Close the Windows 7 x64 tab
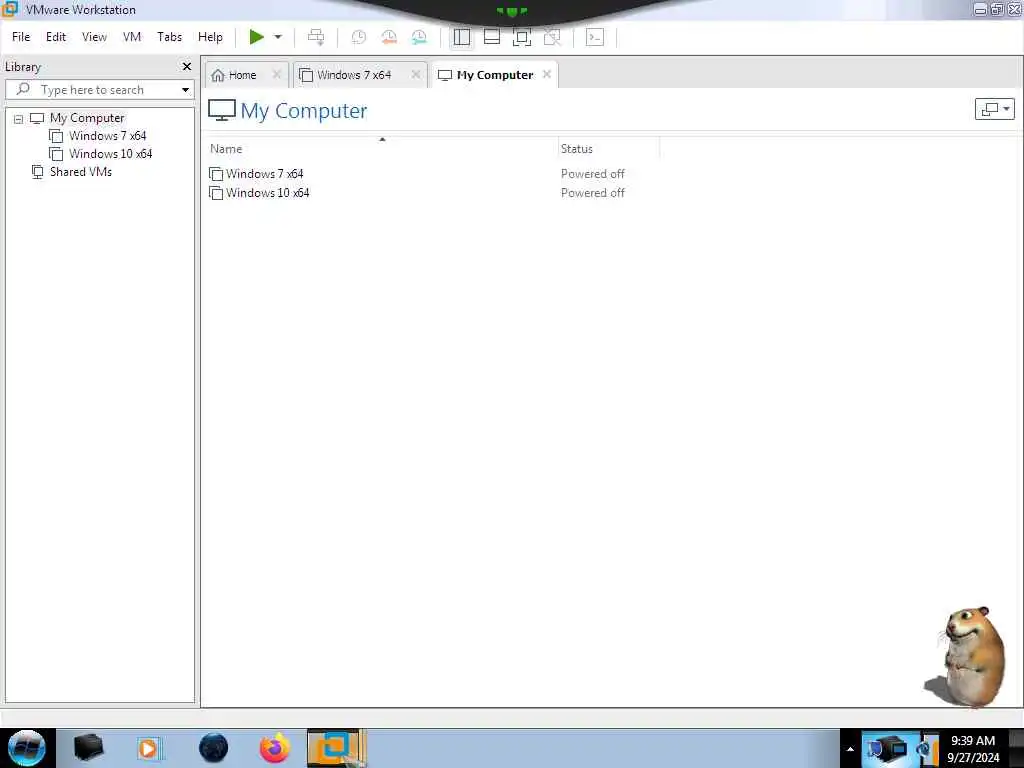This screenshot has width=1024, height=768. tap(415, 74)
